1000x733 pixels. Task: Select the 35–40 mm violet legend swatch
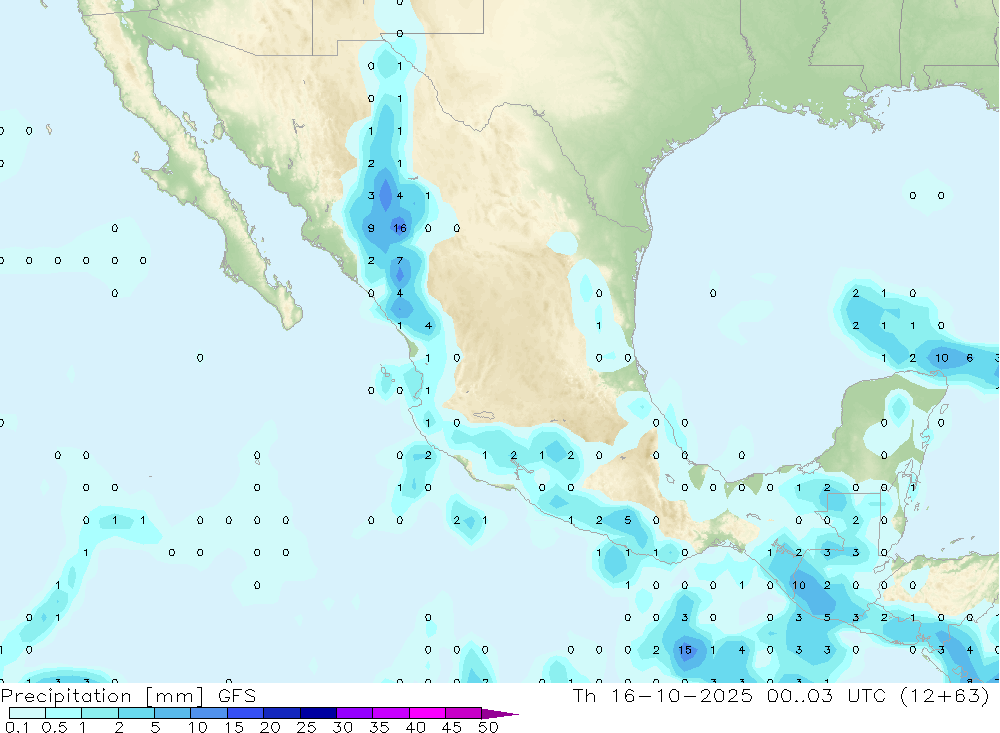391,713
